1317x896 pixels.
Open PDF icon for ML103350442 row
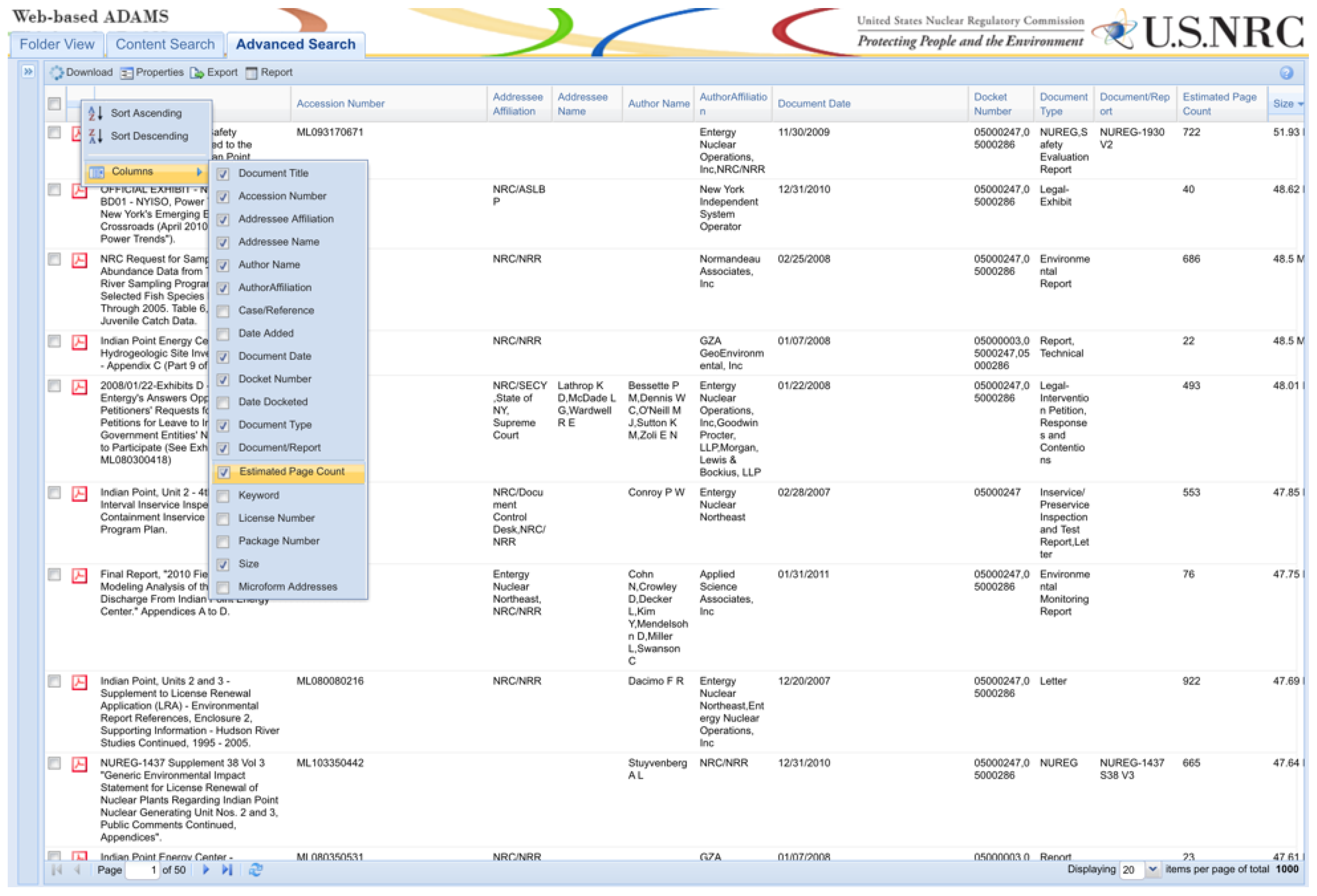click(x=79, y=764)
